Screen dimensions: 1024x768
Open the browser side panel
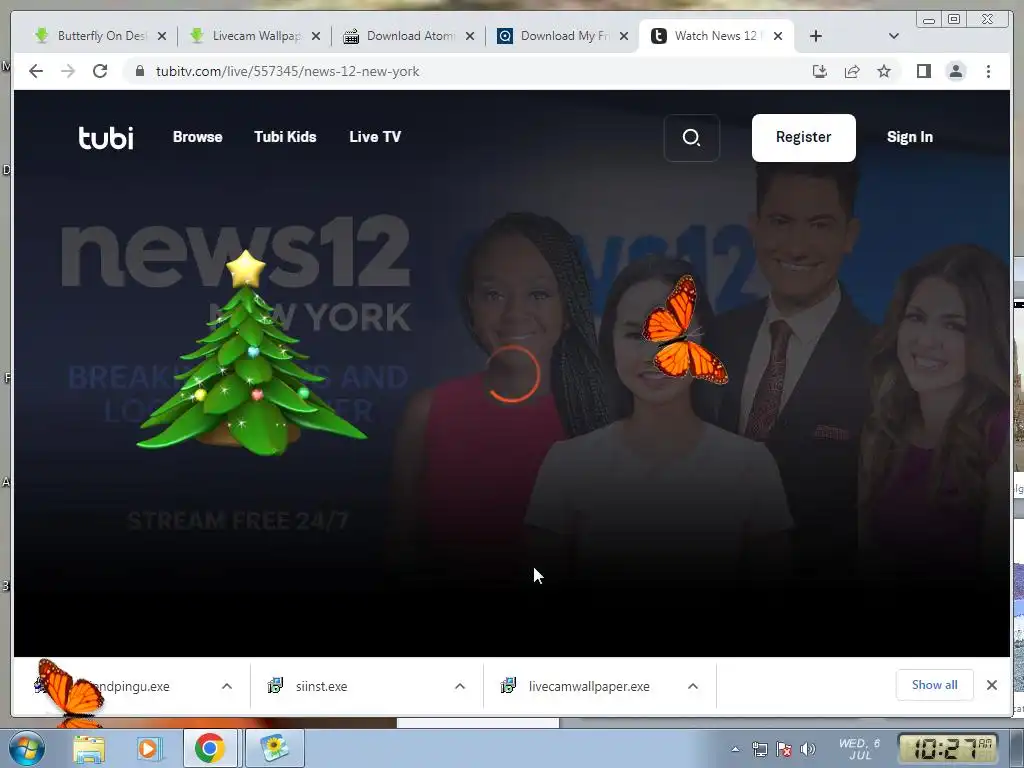point(923,71)
